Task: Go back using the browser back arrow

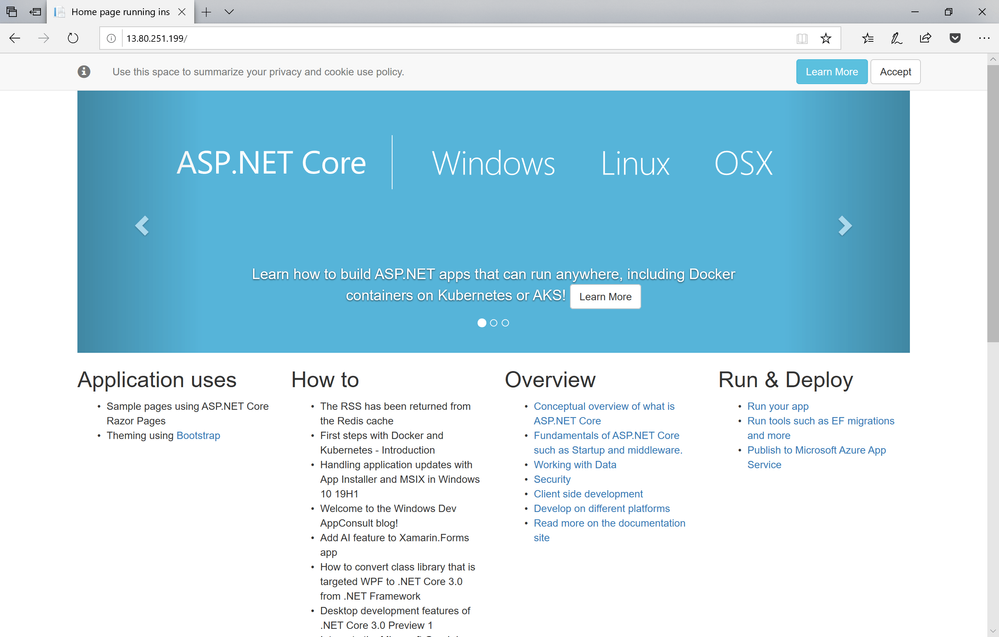Action: [15, 38]
